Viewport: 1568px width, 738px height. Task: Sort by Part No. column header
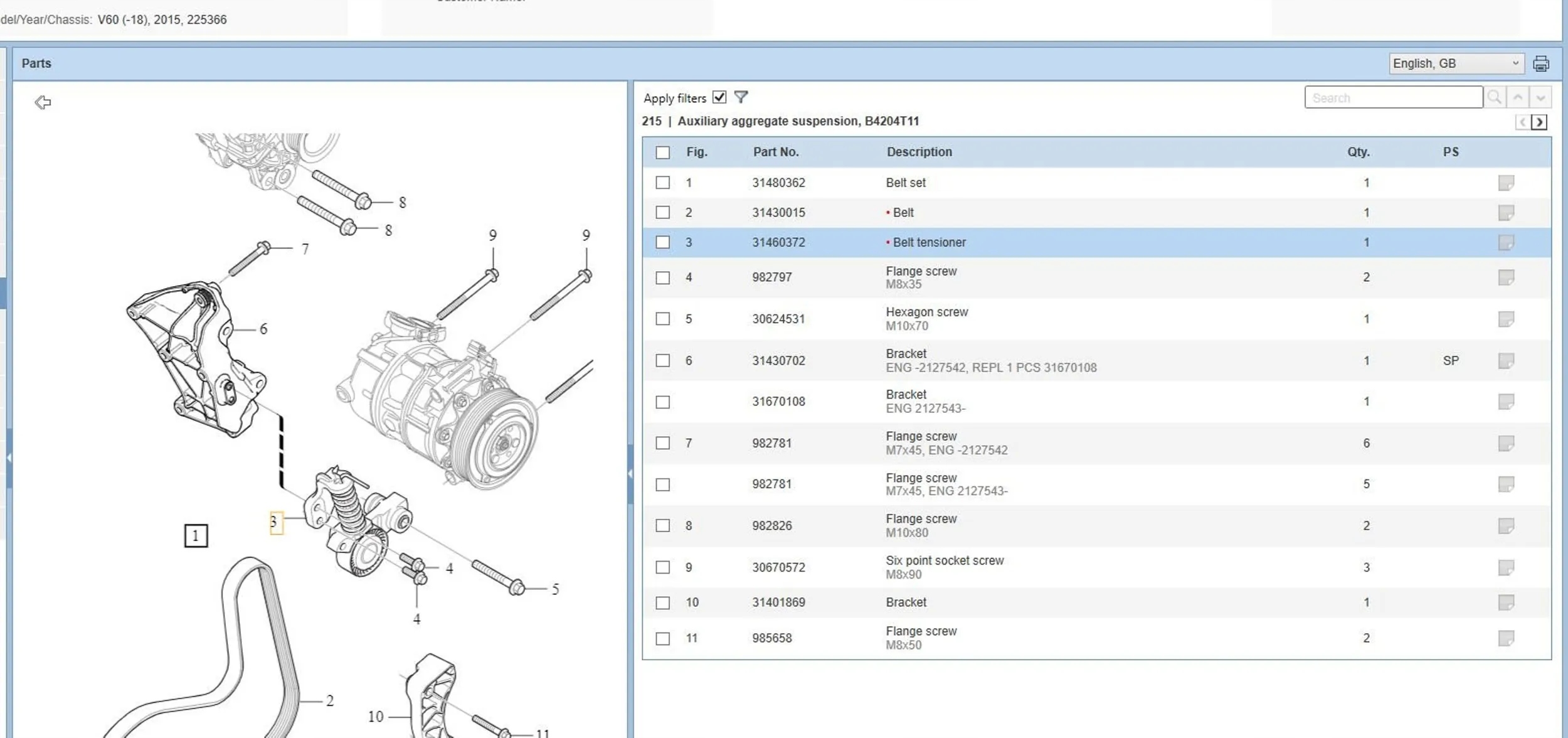click(x=775, y=152)
